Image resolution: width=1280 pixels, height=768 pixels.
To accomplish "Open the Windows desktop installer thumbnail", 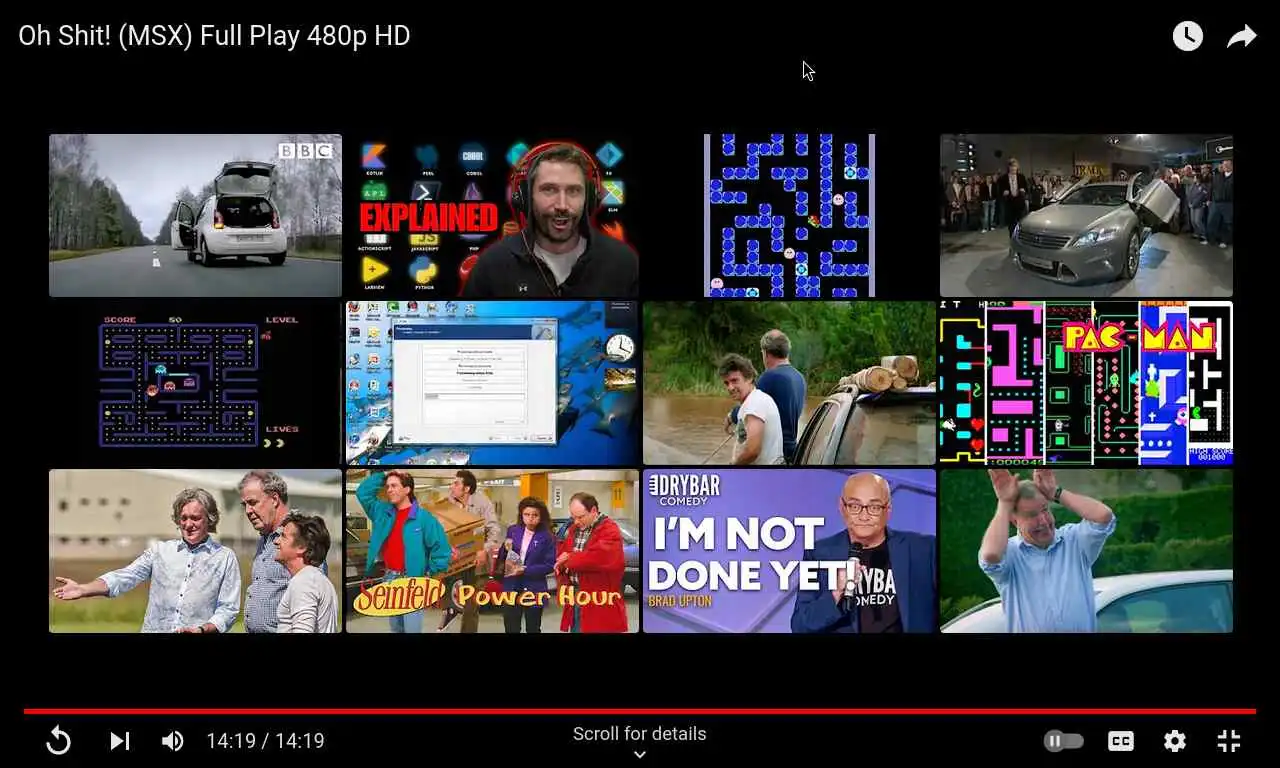I will 492,383.
